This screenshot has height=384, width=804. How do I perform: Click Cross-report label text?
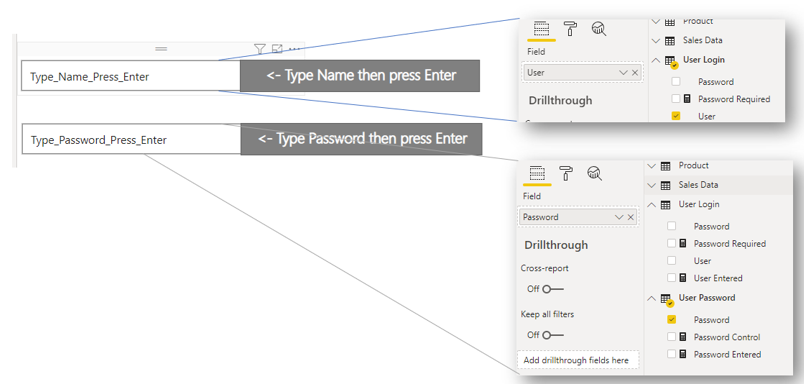(x=545, y=268)
